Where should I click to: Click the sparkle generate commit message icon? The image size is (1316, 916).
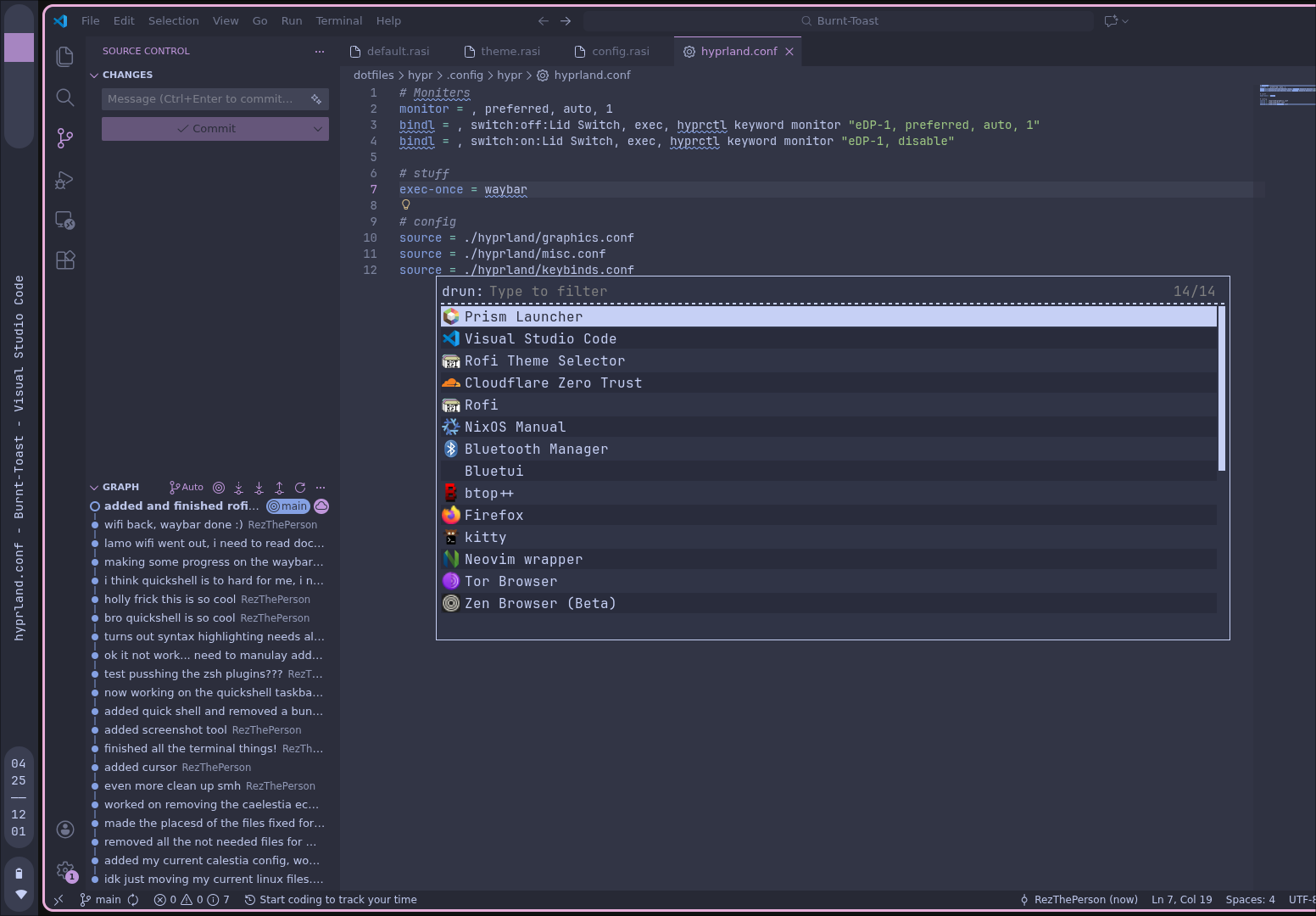coord(316,99)
